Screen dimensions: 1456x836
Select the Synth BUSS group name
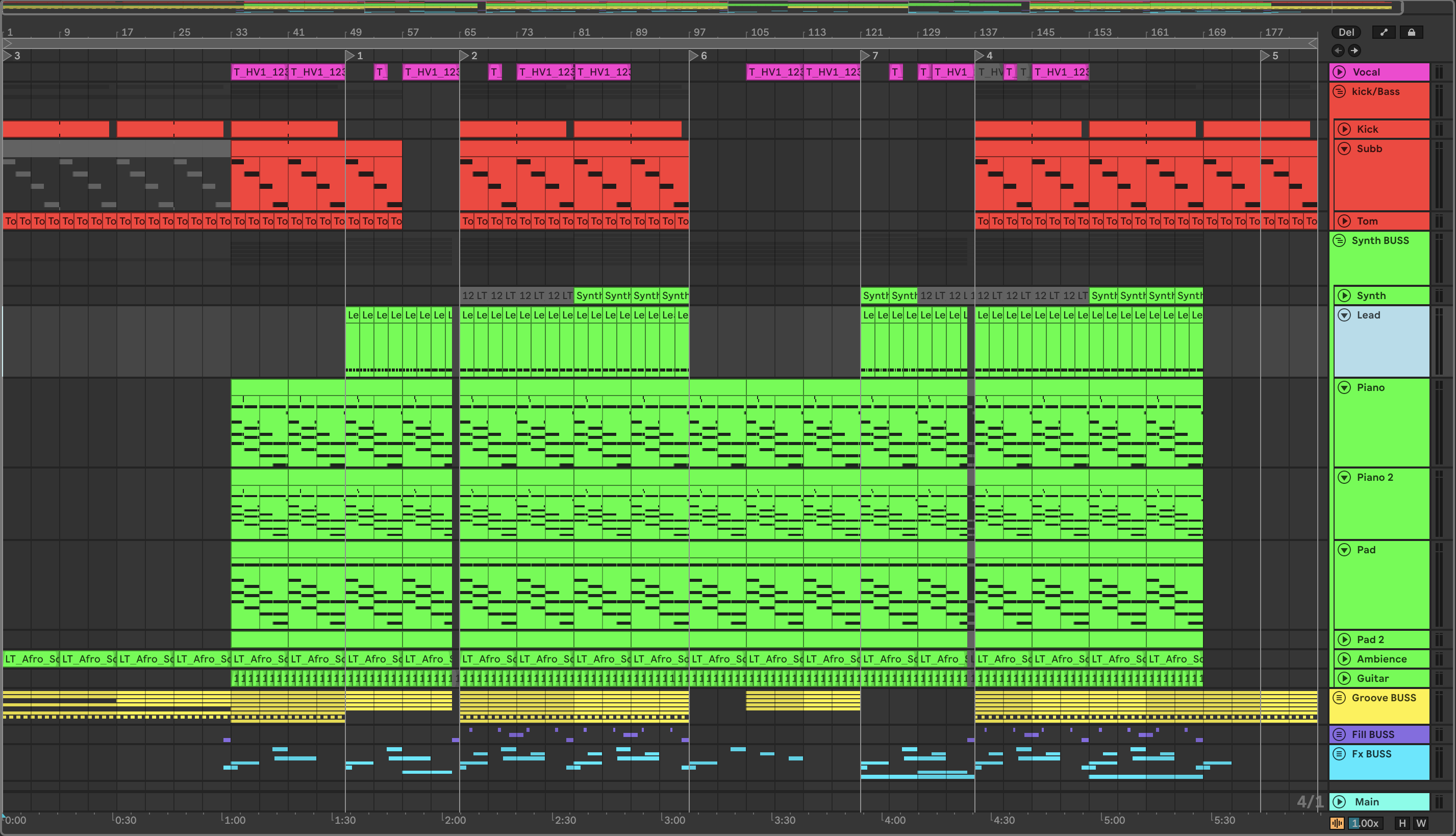click(1379, 240)
